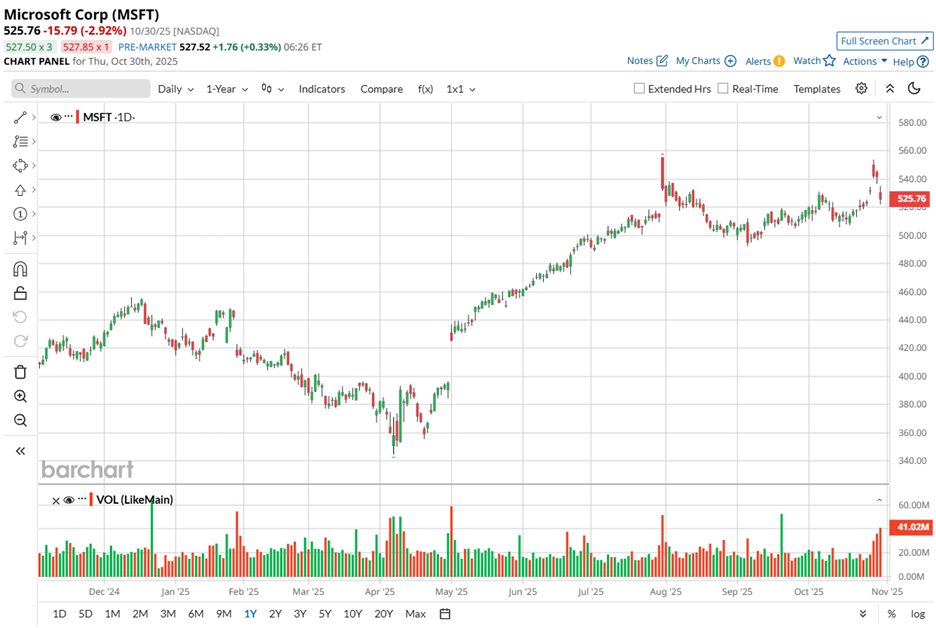Select the arrow marker tool
This screenshot has height=628, width=936.
pos(20,190)
